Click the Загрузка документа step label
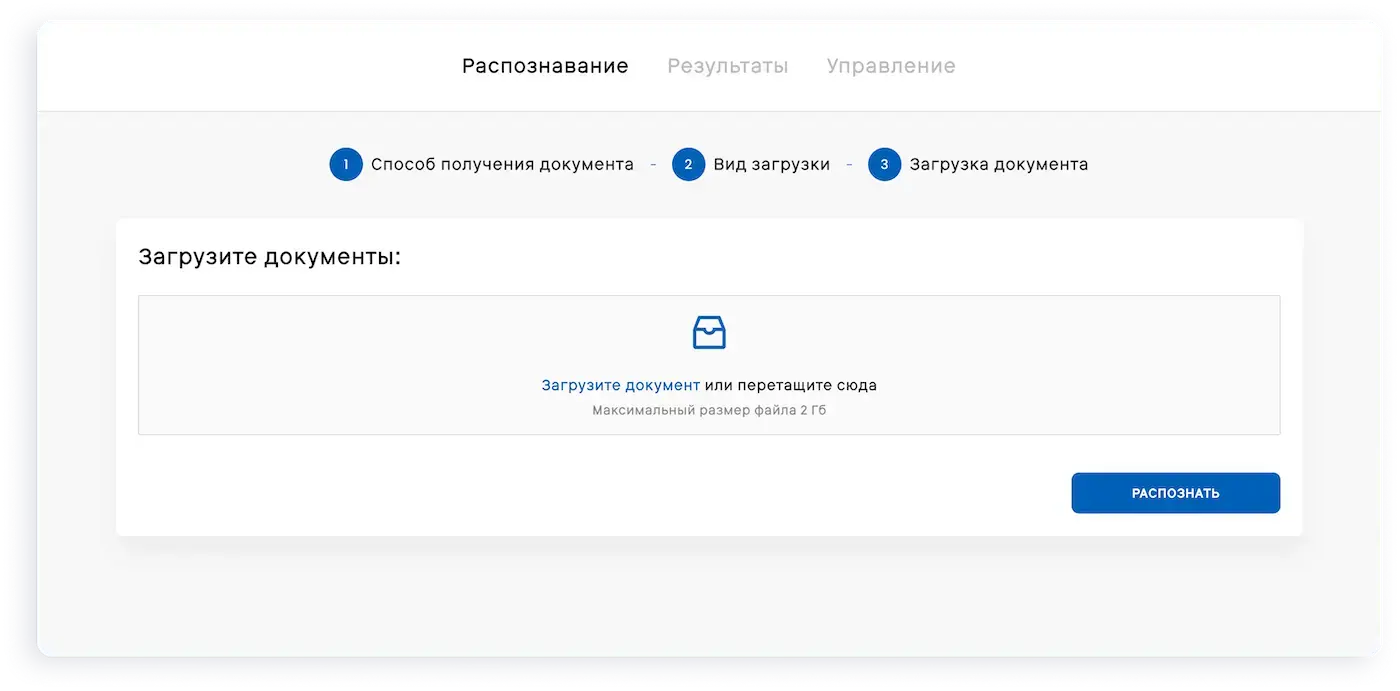 tap(999, 164)
